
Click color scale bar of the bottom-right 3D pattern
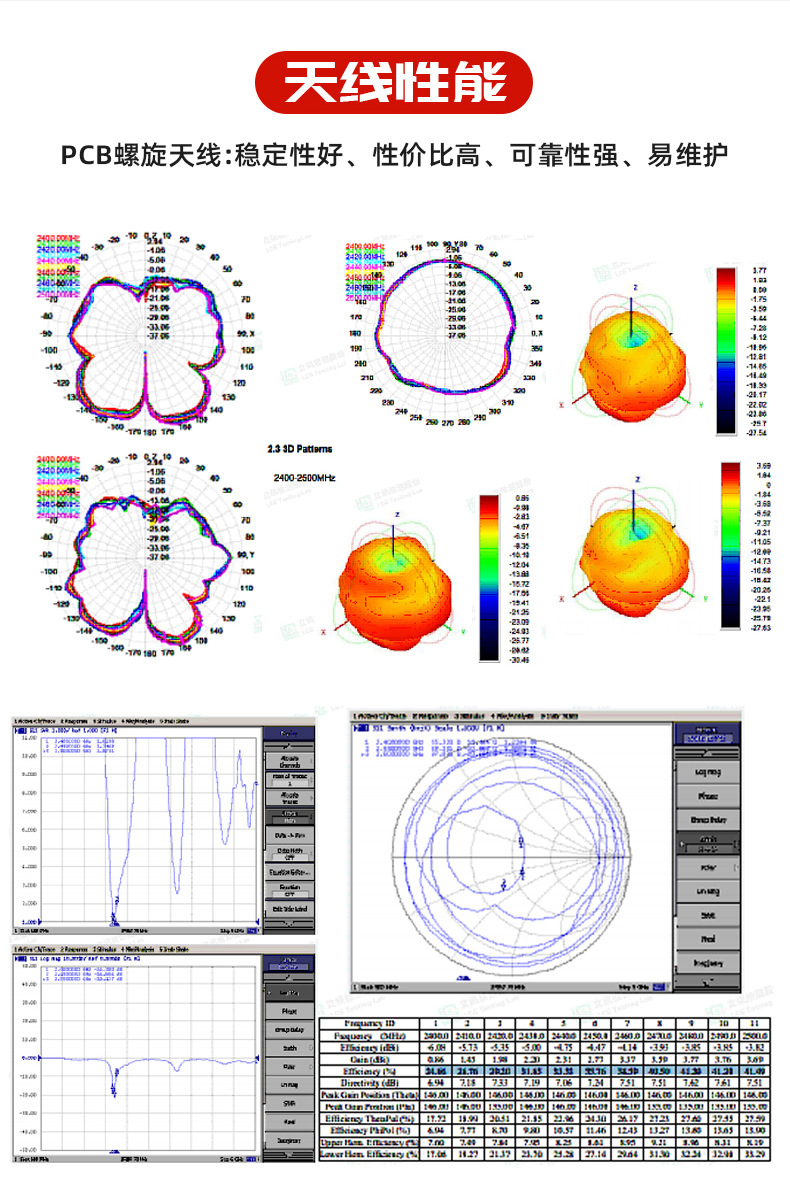[731, 545]
